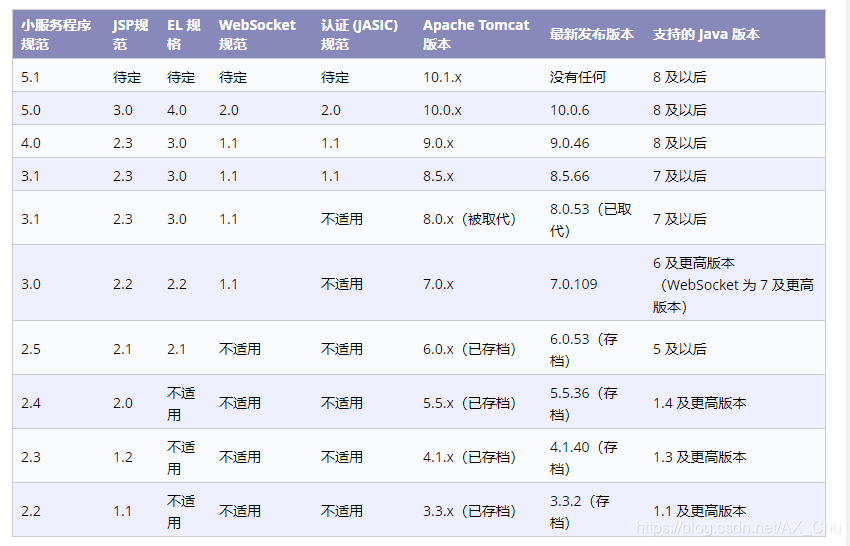Click the '最新发布版本' column header
The image size is (850, 546).
(591, 34)
